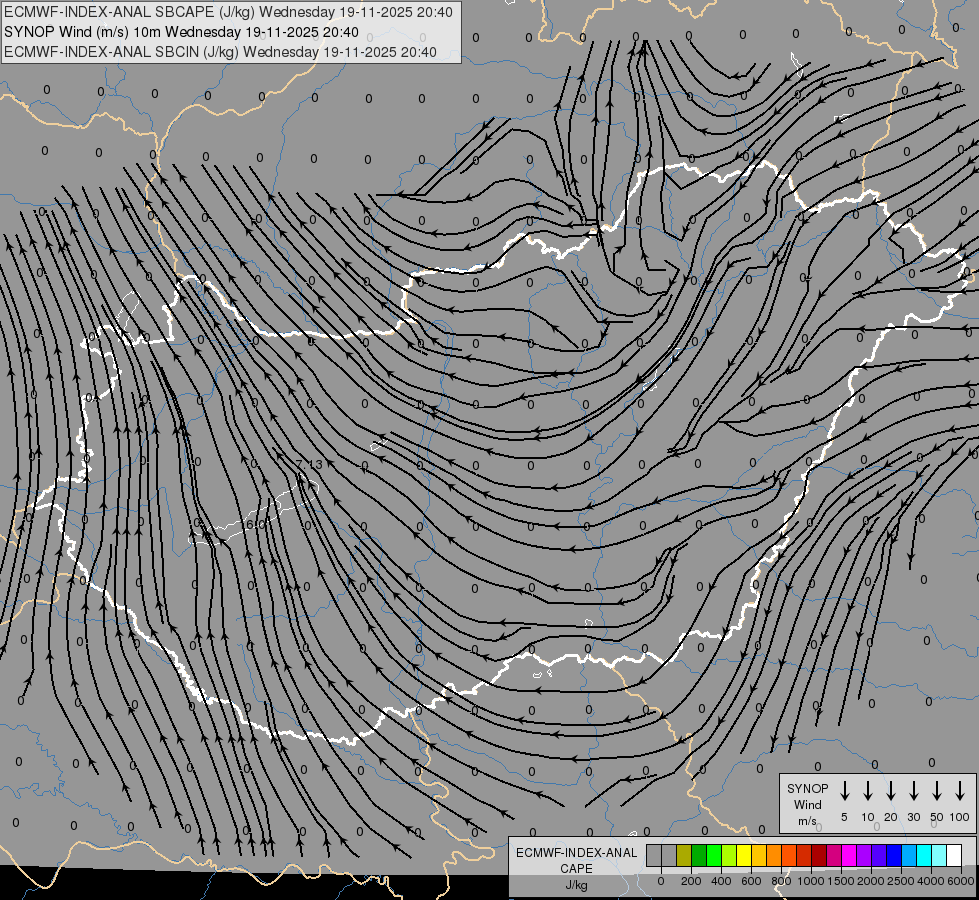Viewport: 979px width, 900px height.
Task: Click the 1000 tick label on CAPE scale
Action: coord(811,881)
